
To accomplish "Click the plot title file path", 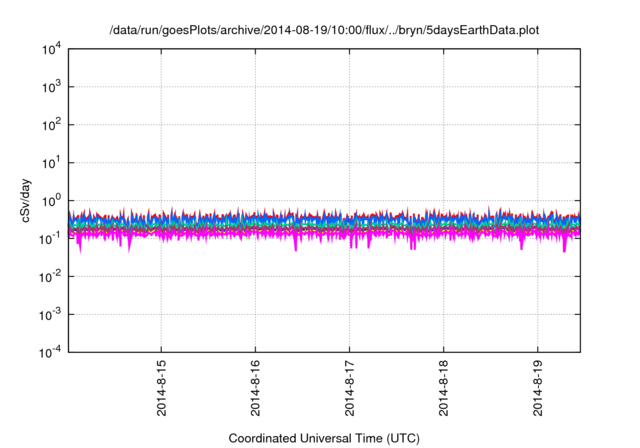I will pos(324,30).
